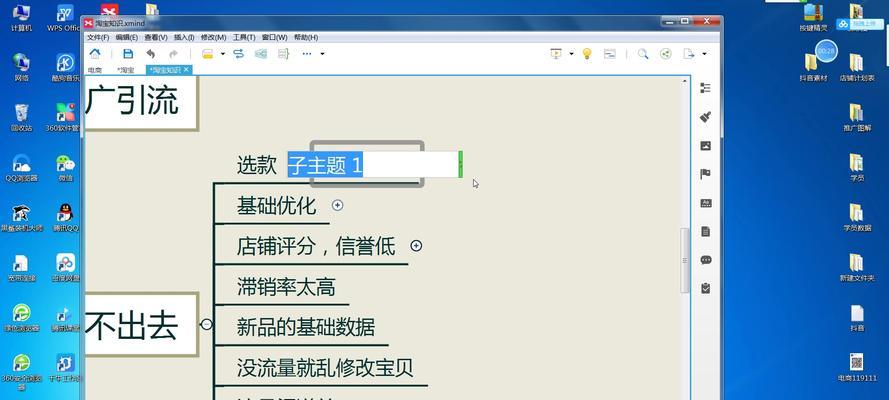889x400 pixels.
Task: Open 抖音素材 desktop folder
Action: (813, 67)
